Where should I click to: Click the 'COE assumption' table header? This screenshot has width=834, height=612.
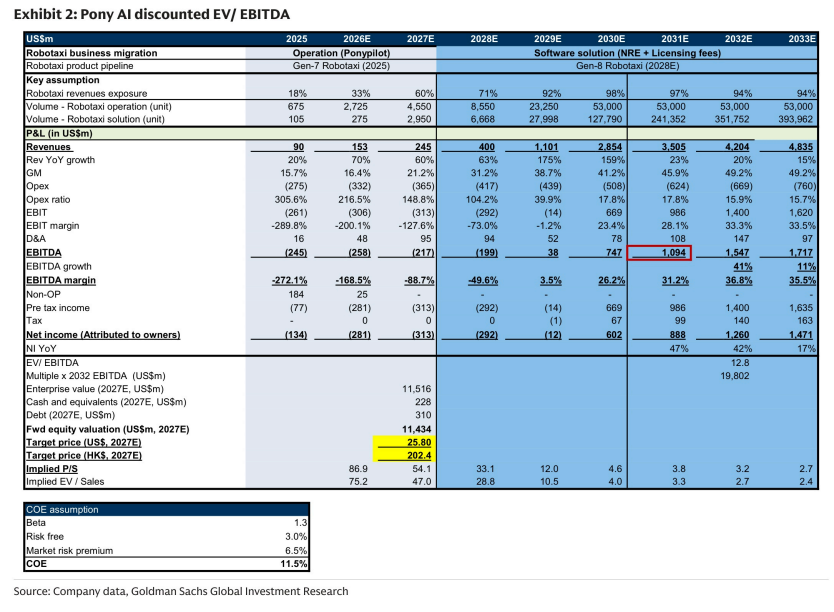[62, 509]
